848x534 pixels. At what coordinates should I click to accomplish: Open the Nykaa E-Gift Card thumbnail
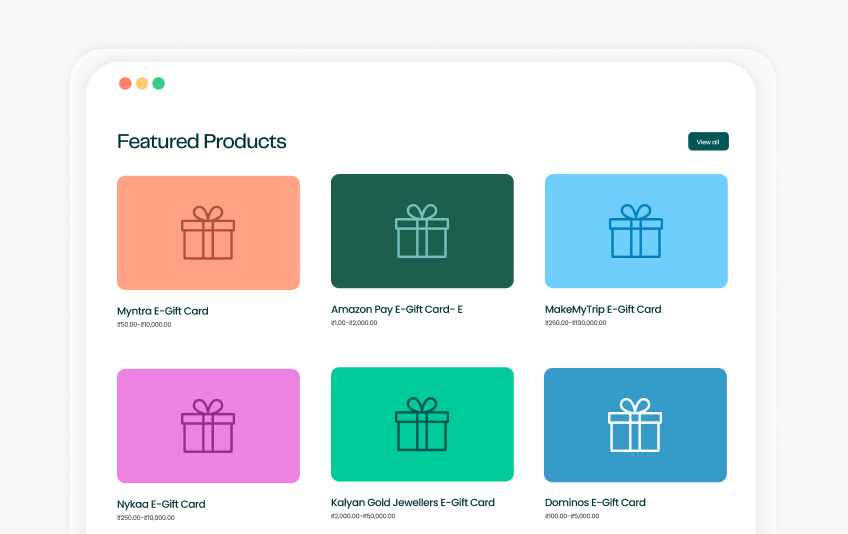coord(208,426)
